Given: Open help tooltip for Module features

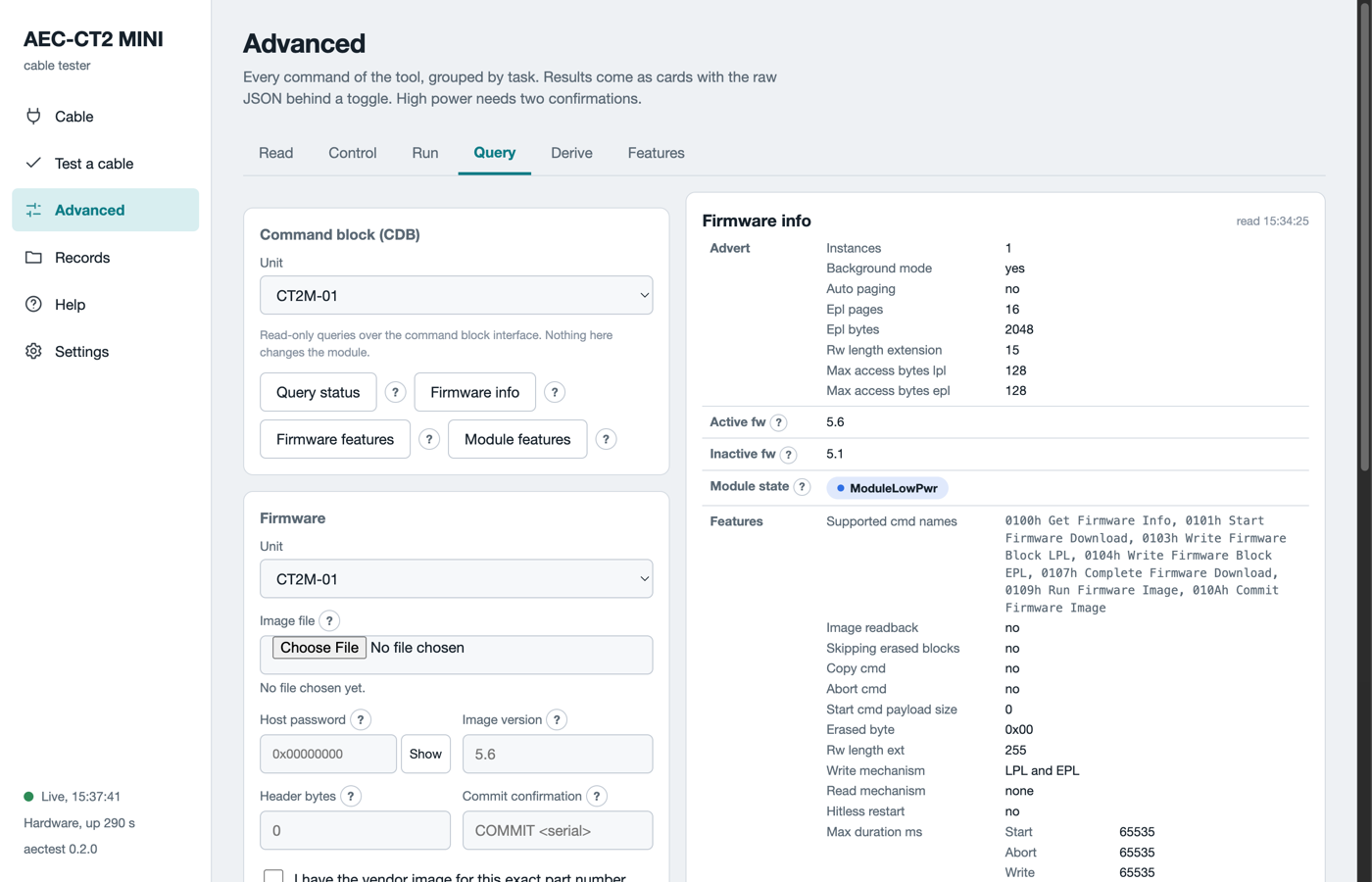Looking at the screenshot, I should [606, 439].
